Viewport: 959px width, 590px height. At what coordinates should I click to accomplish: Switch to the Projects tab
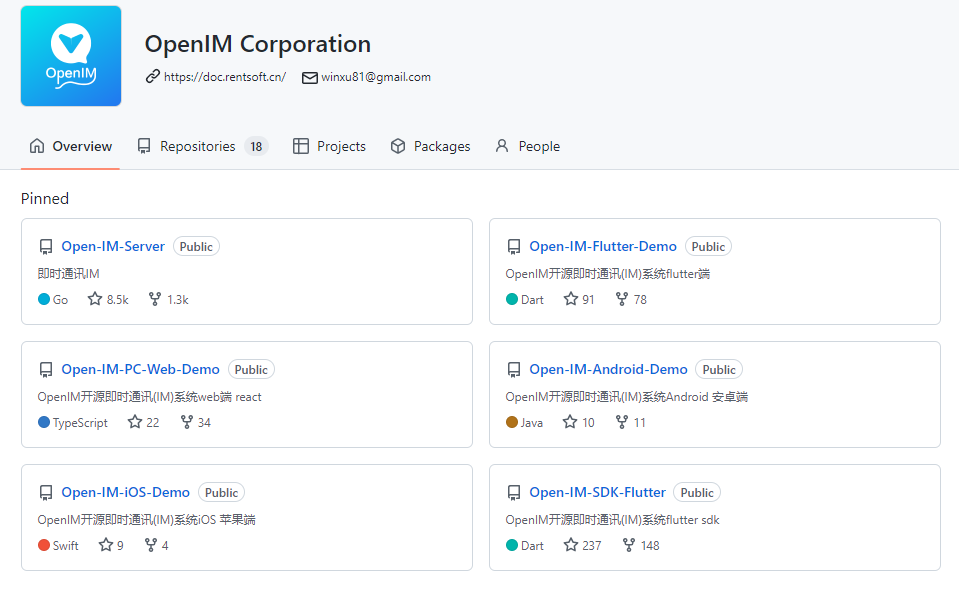click(340, 146)
